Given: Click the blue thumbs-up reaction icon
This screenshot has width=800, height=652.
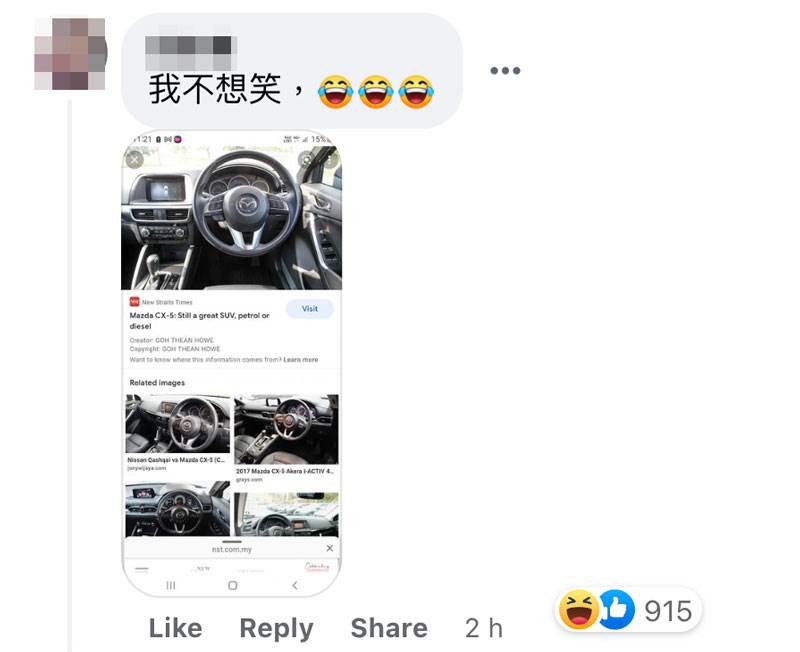Looking at the screenshot, I should tap(616, 609).
